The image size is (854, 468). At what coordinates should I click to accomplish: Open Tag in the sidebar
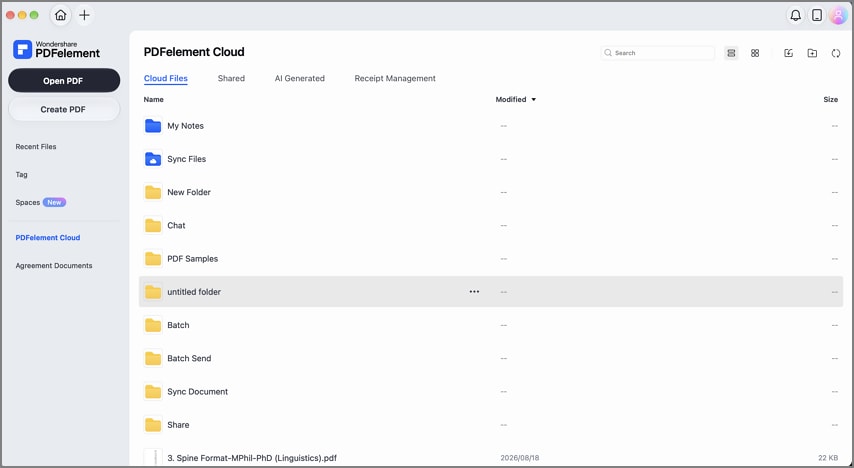(x=21, y=174)
